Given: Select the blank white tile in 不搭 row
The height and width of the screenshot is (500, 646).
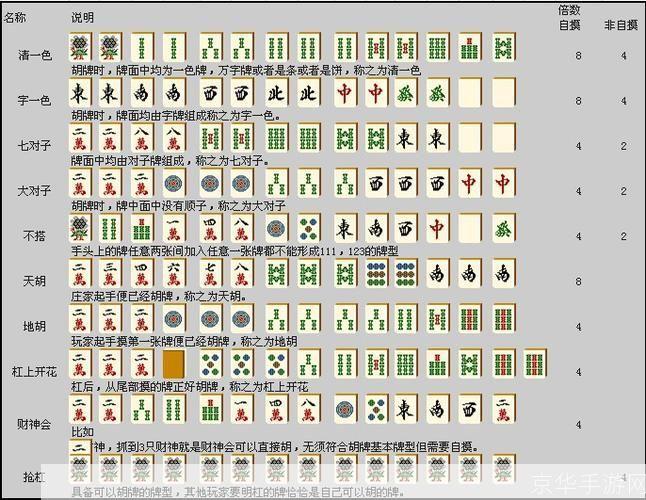Looking at the screenshot, I should point(470,228).
